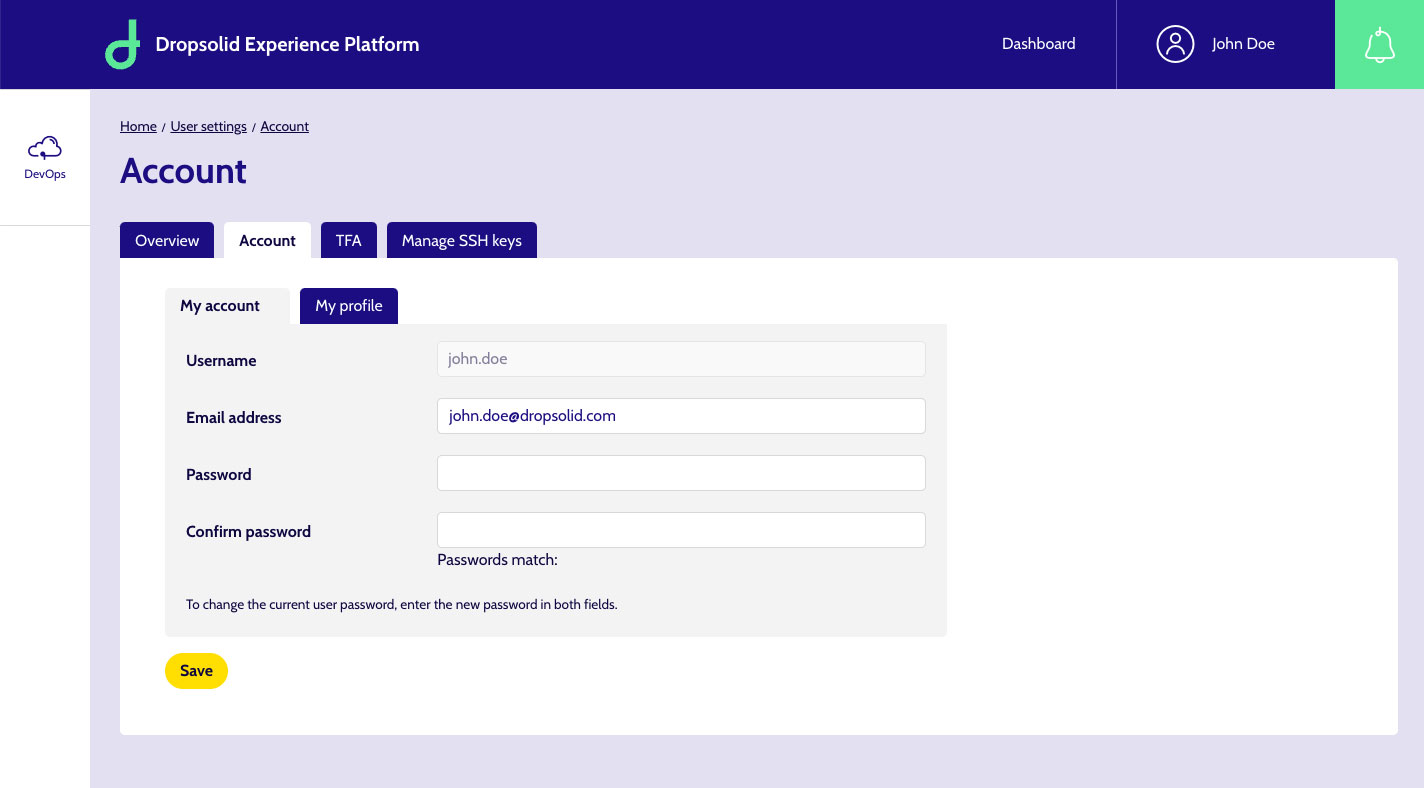Image resolution: width=1424 pixels, height=788 pixels.
Task: Click the disabled Username field
Action: click(x=681, y=359)
